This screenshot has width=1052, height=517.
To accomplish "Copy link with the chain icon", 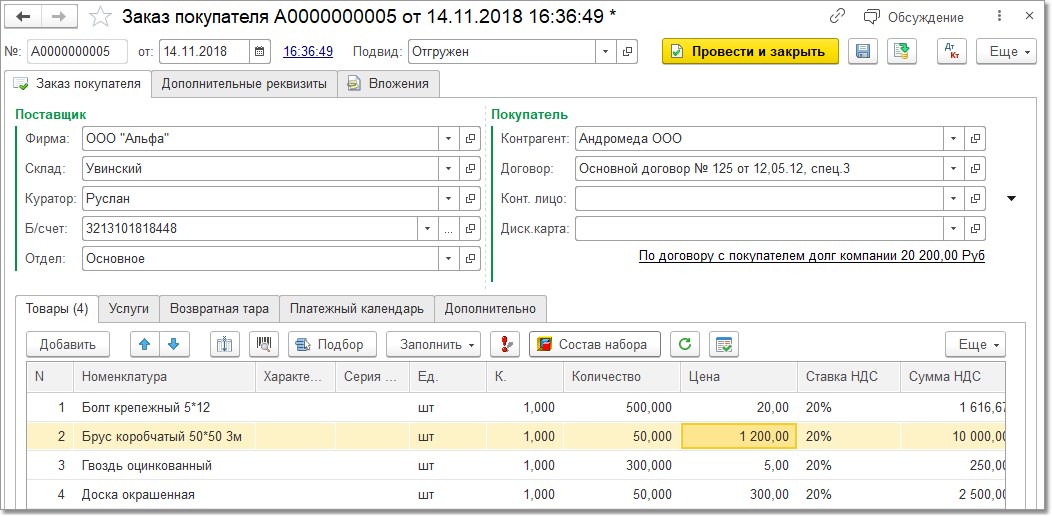I will pos(837,17).
